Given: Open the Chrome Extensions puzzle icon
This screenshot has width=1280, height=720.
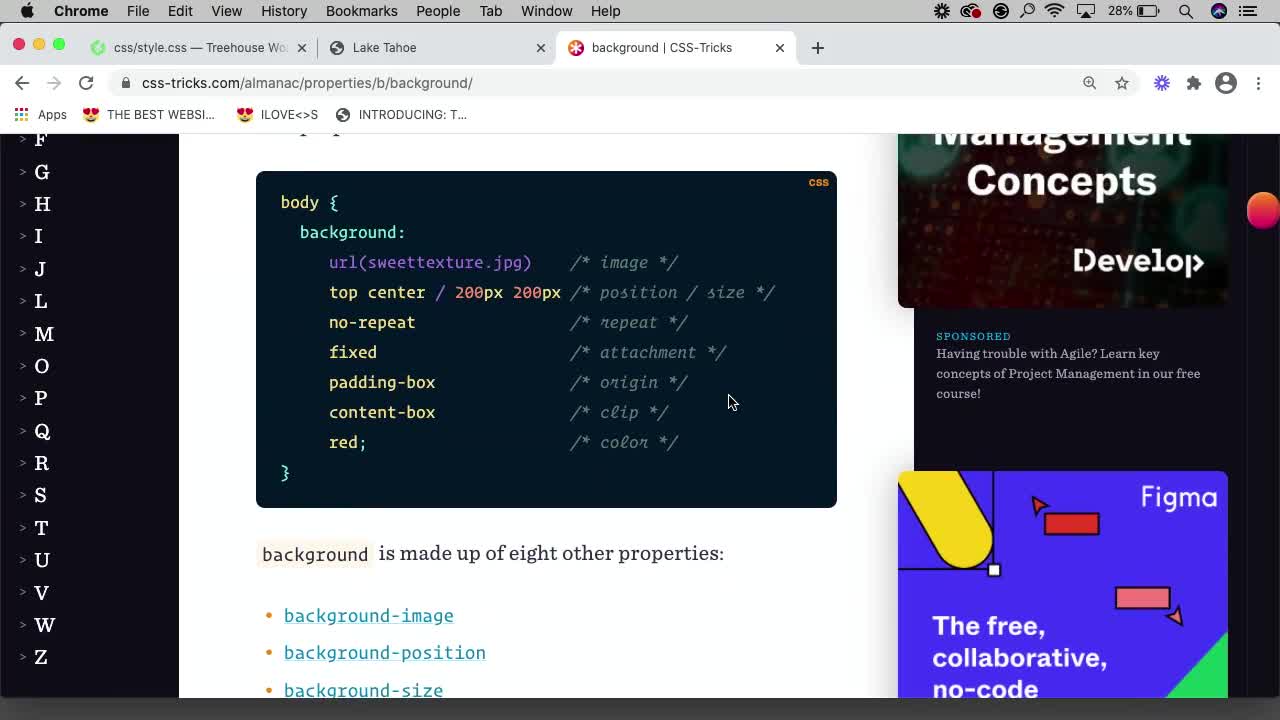Looking at the screenshot, I should tap(1194, 83).
